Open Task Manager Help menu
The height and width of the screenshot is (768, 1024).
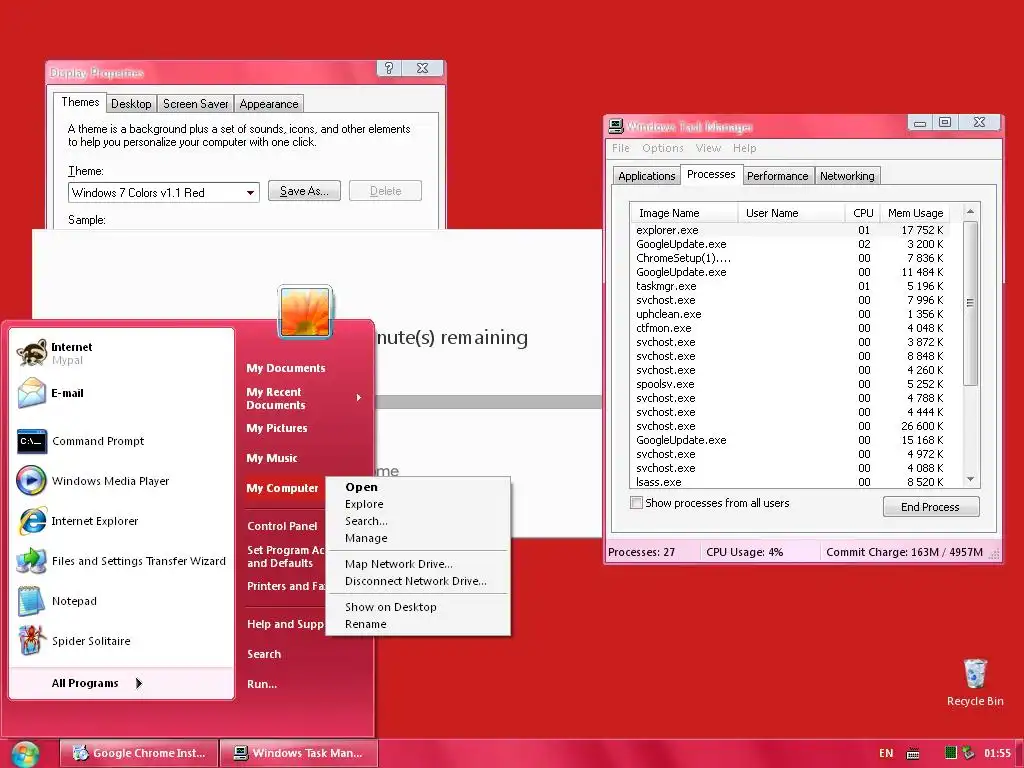coord(744,148)
